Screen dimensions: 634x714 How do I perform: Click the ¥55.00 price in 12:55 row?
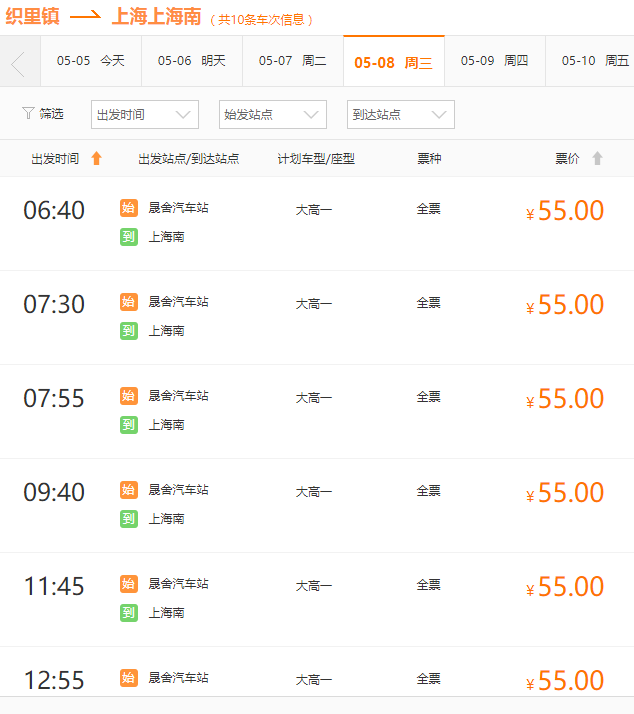[x=565, y=681]
